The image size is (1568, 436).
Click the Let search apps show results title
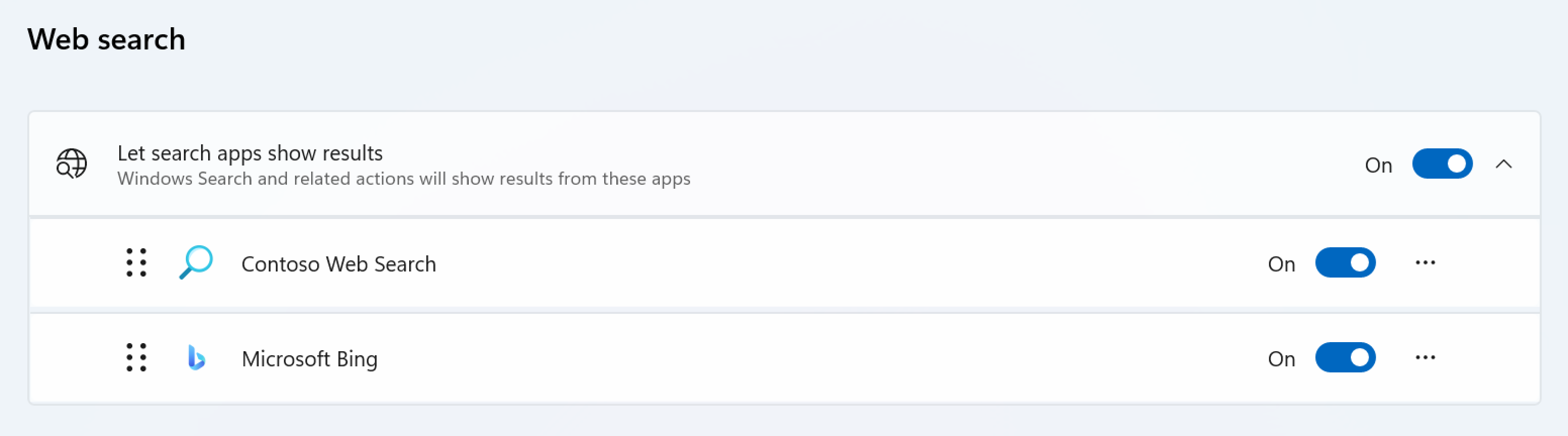[250, 153]
